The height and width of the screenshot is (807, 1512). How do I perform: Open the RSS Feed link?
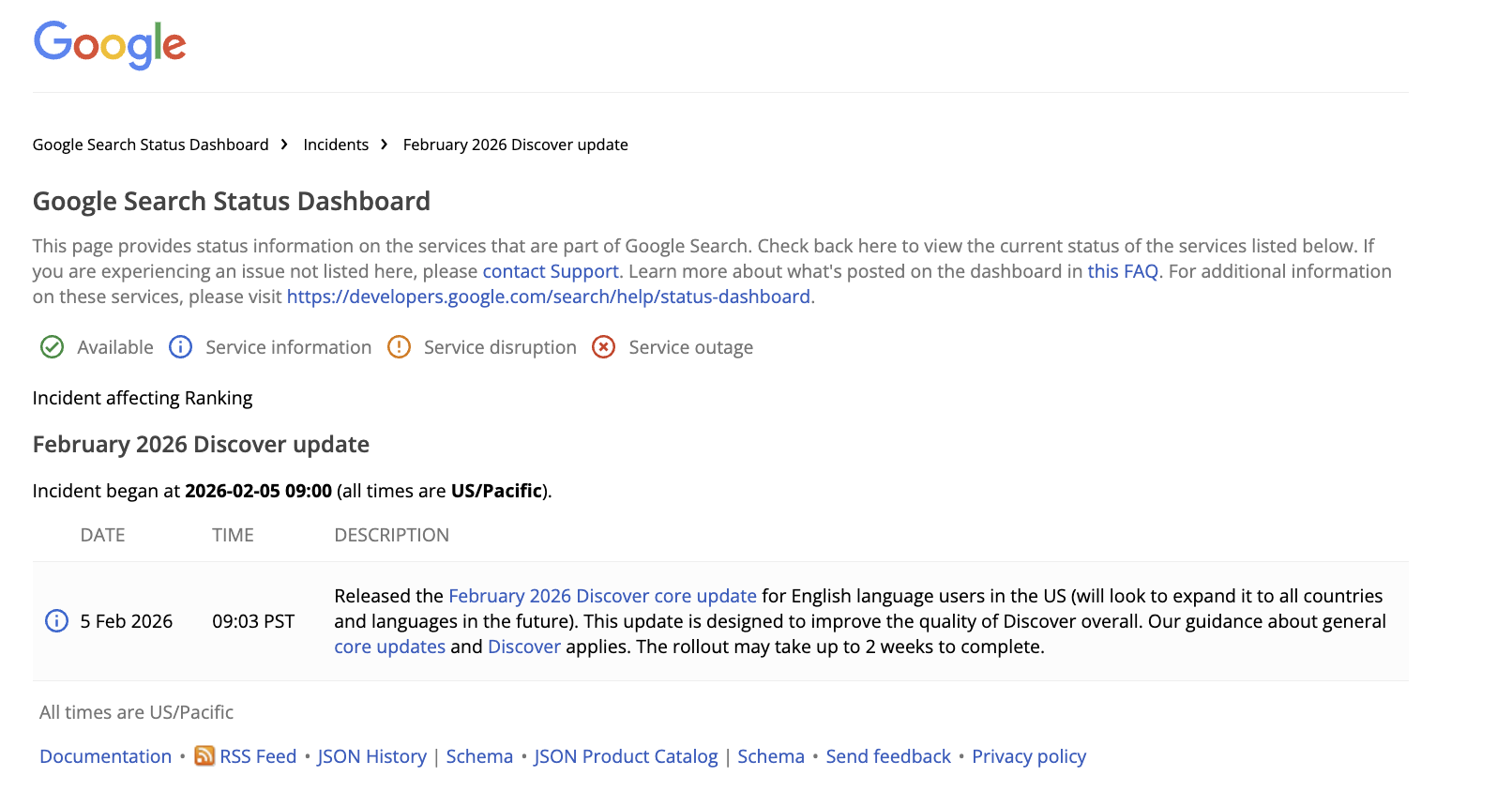pos(258,756)
